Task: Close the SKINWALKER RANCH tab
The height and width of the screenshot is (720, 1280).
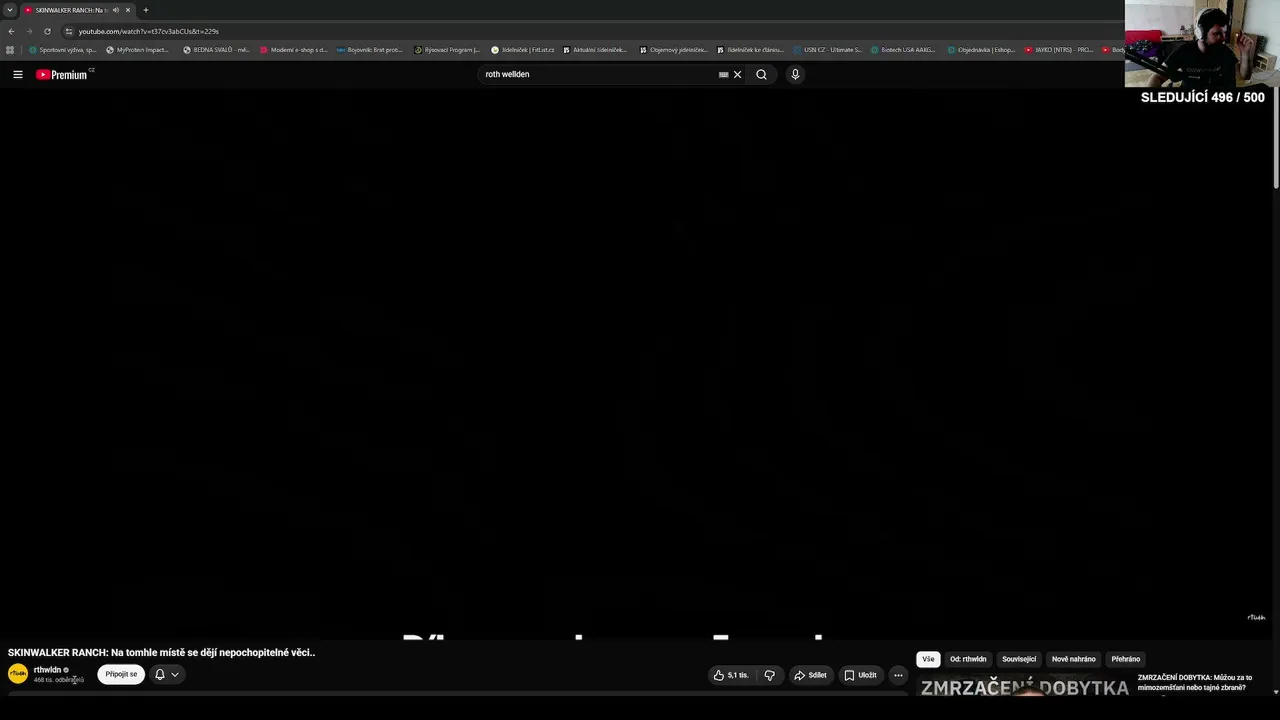Action: 128,10
